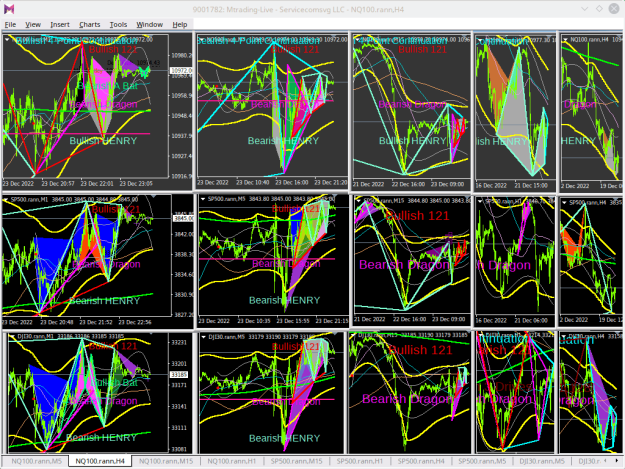Open the SP500.rann,M15 chart header dropdown triangle
The height and width of the screenshot is (469, 625).
(x=358, y=200)
